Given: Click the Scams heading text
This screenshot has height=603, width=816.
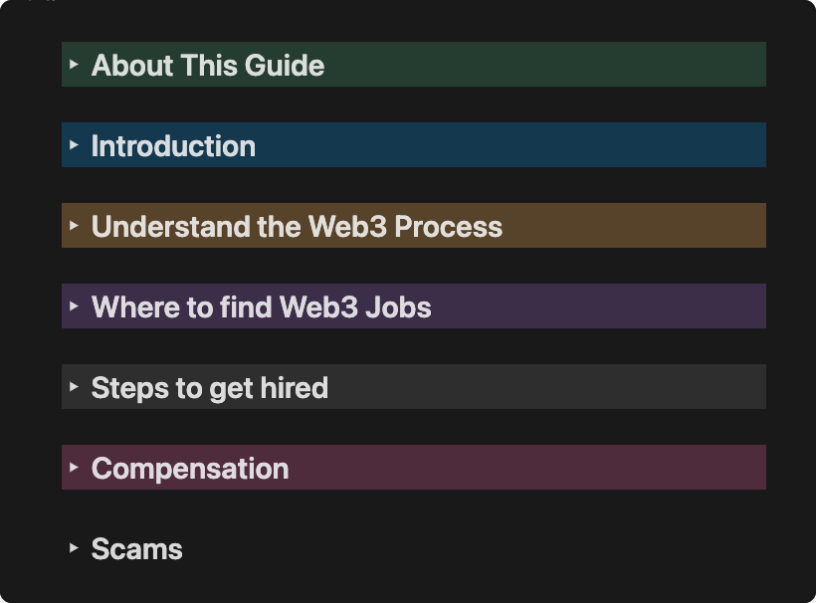Looking at the screenshot, I should click(137, 549).
